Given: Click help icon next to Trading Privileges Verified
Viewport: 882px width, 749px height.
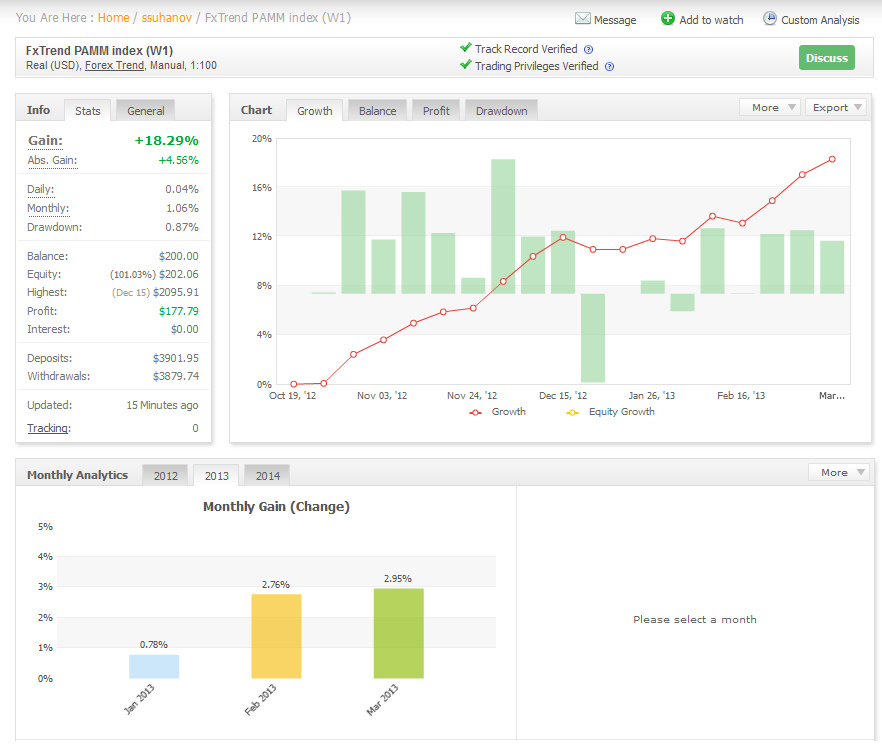Looking at the screenshot, I should coord(609,66).
